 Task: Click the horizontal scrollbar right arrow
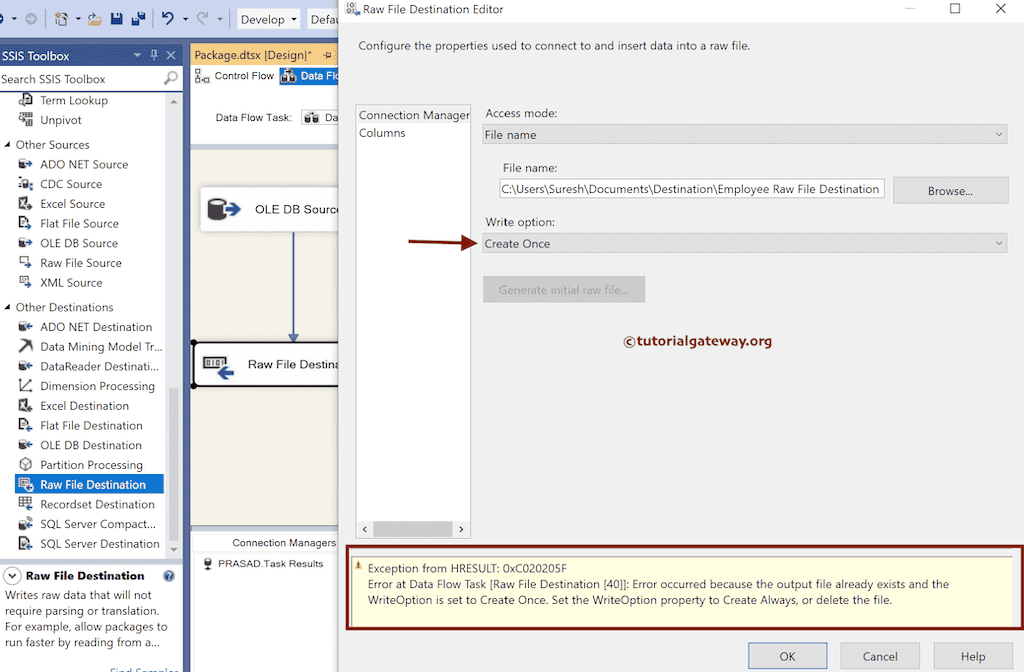pyautogui.click(x=461, y=529)
